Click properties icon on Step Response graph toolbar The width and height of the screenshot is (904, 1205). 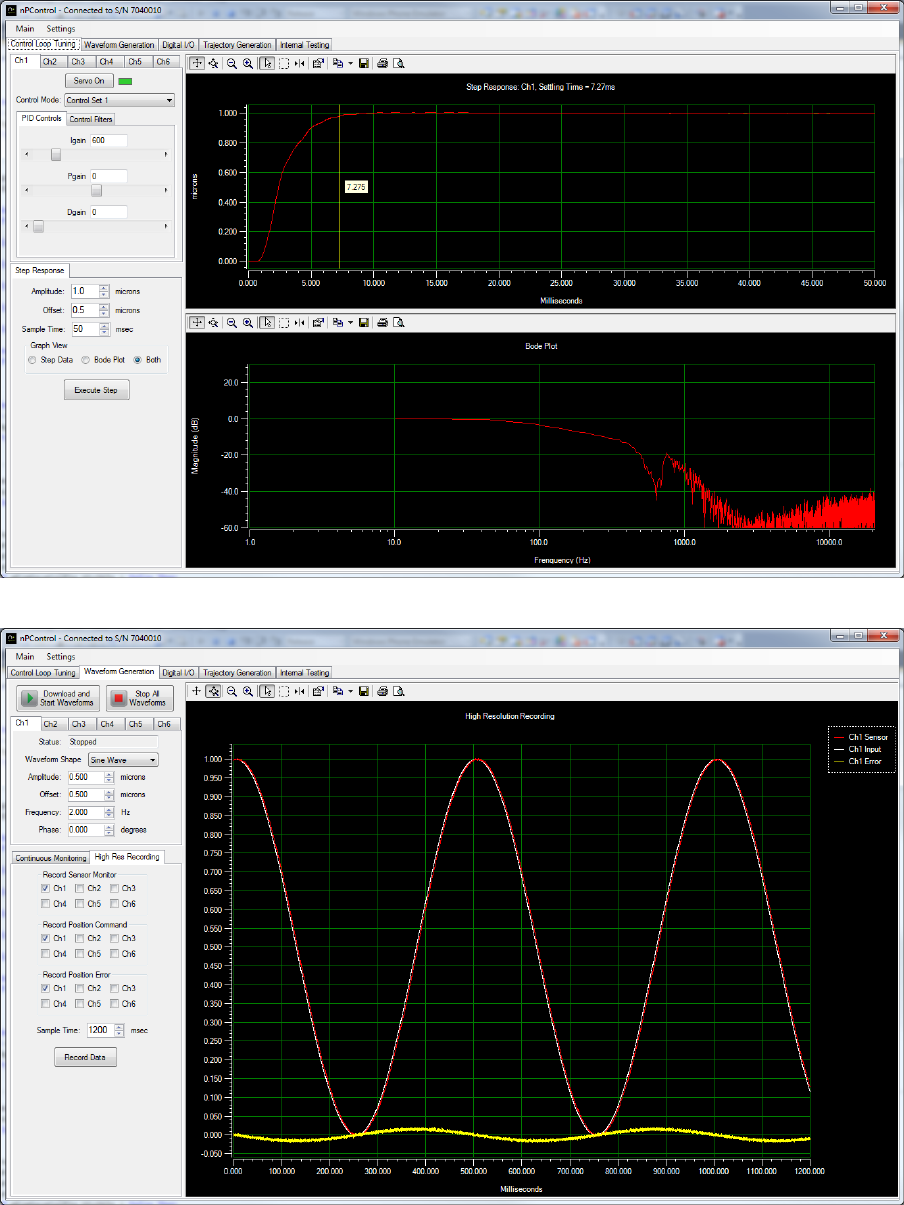pos(318,62)
